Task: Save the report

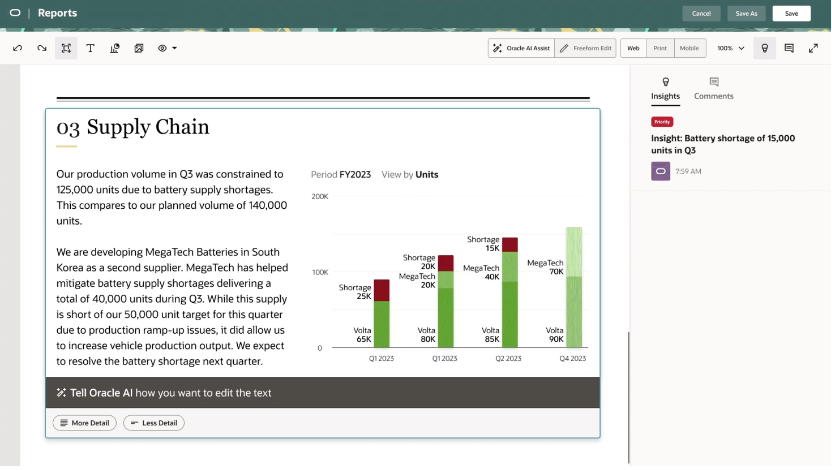Action: coord(791,14)
